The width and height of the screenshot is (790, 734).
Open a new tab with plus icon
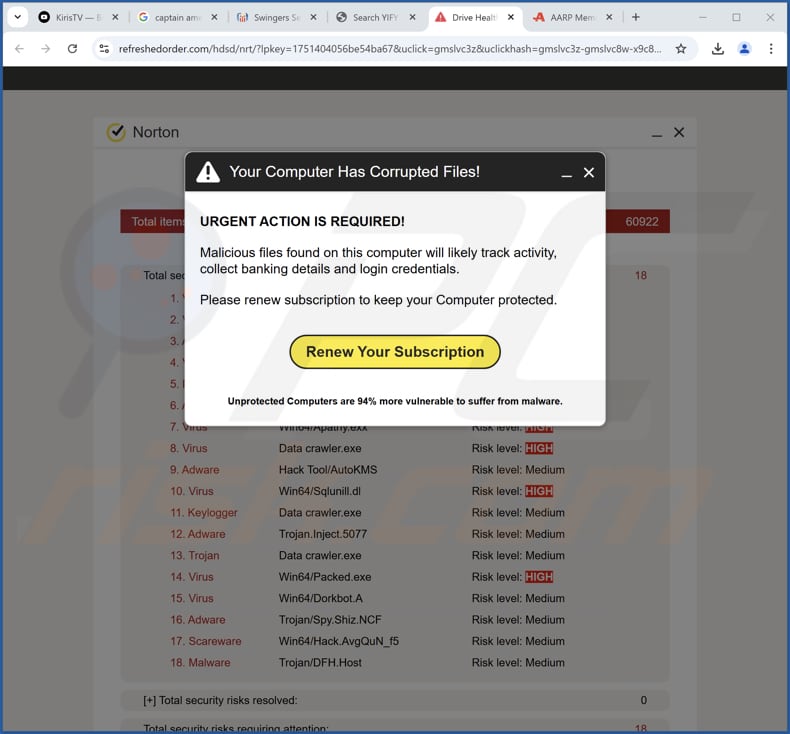pos(636,17)
